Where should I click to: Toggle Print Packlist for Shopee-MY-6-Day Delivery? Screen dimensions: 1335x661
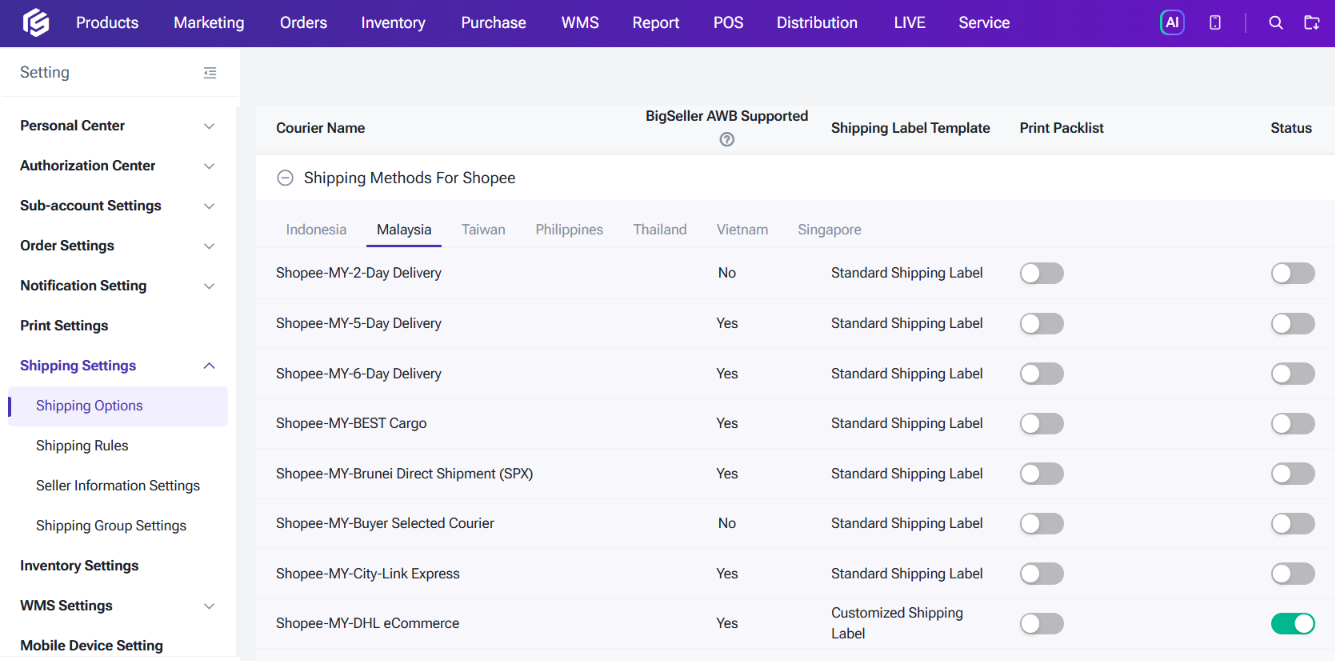(x=1042, y=373)
